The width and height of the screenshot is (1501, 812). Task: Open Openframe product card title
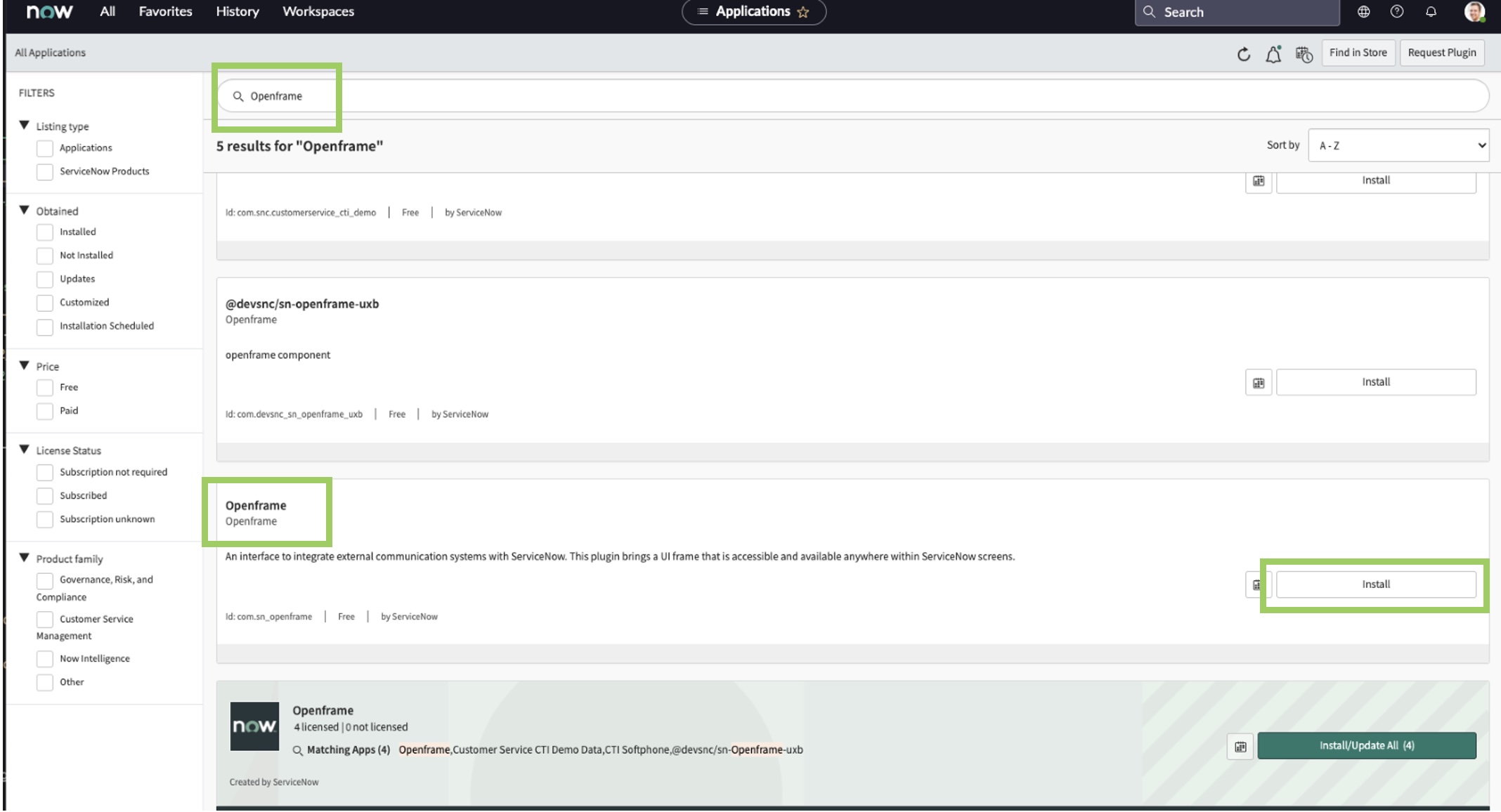pos(323,710)
